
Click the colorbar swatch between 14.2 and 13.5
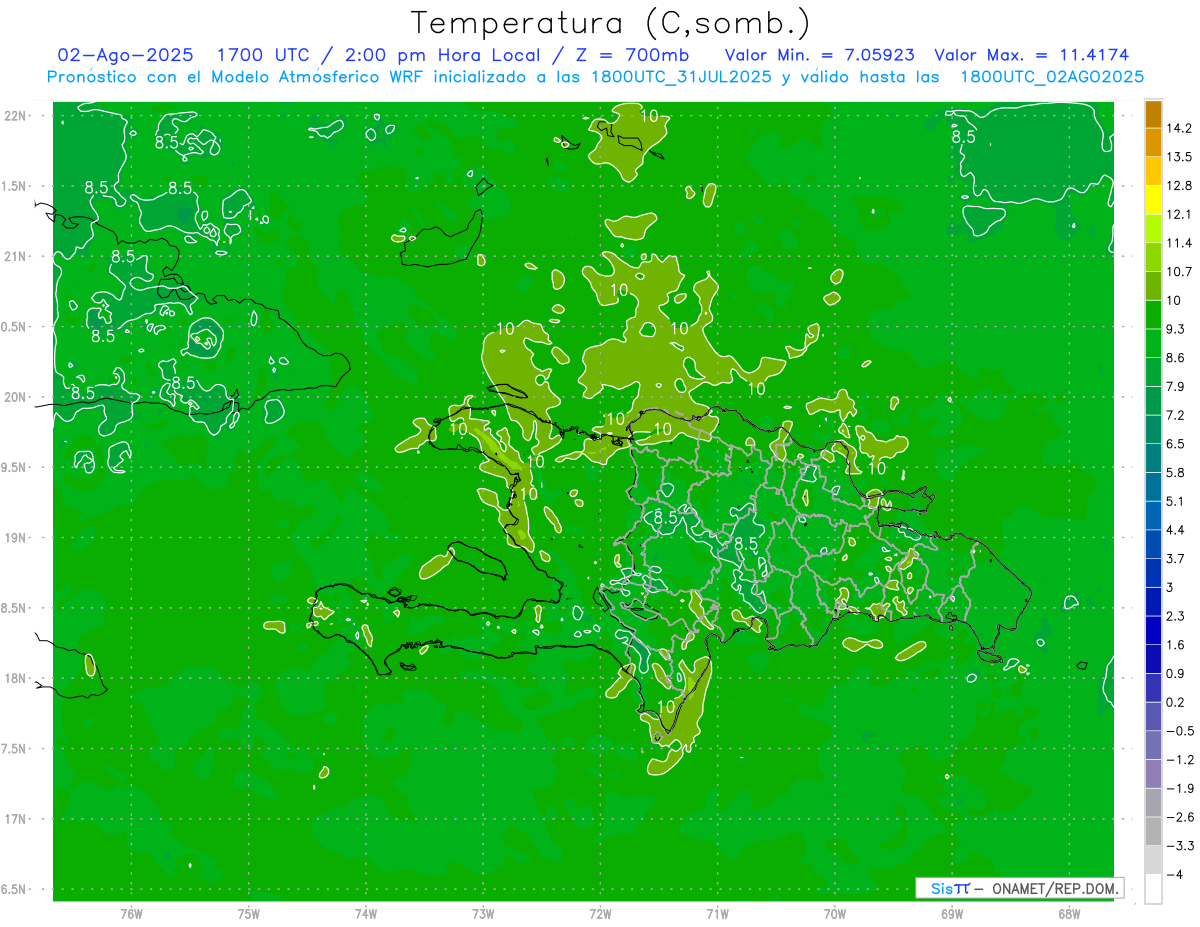point(1153,142)
